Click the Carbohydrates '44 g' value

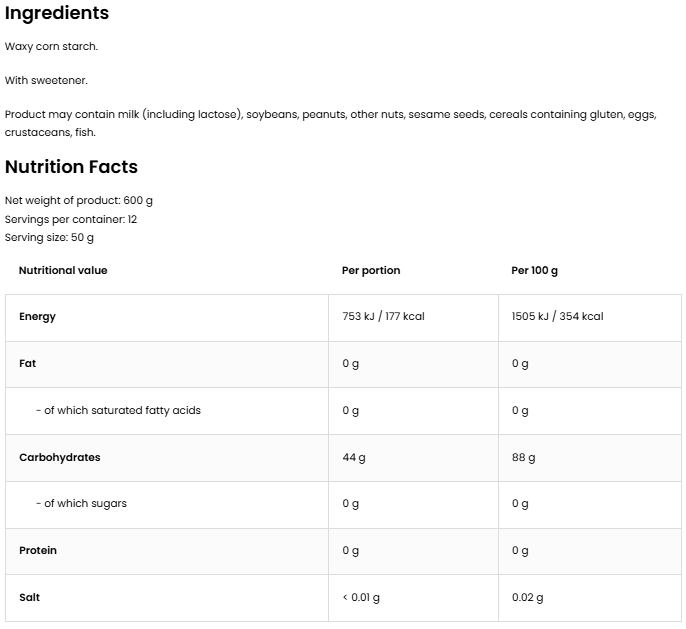[354, 457]
